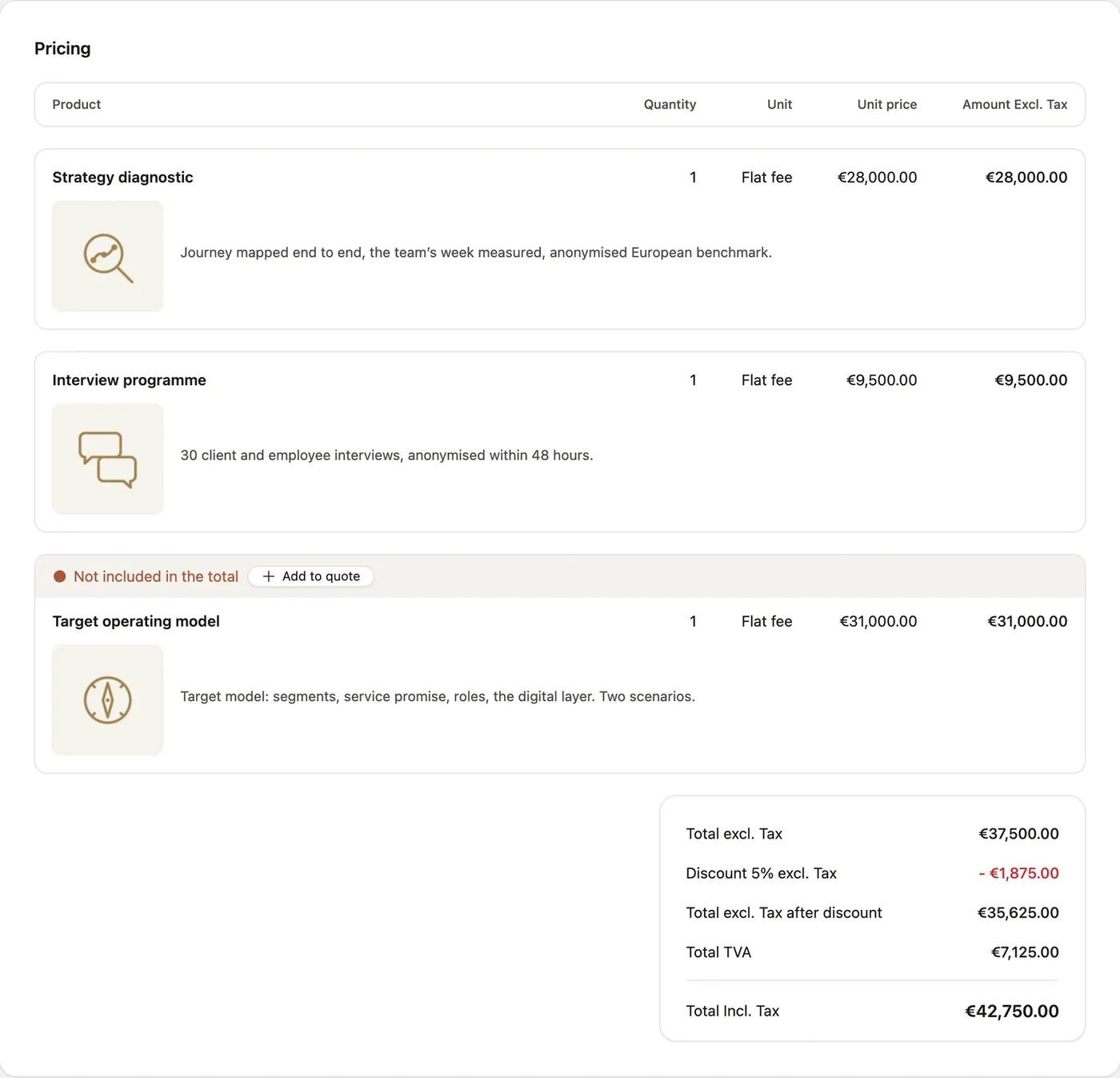This screenshot has height=1078, width=1120.
Task: Click the Journey mapped end to end description
Action: [476, 253]
